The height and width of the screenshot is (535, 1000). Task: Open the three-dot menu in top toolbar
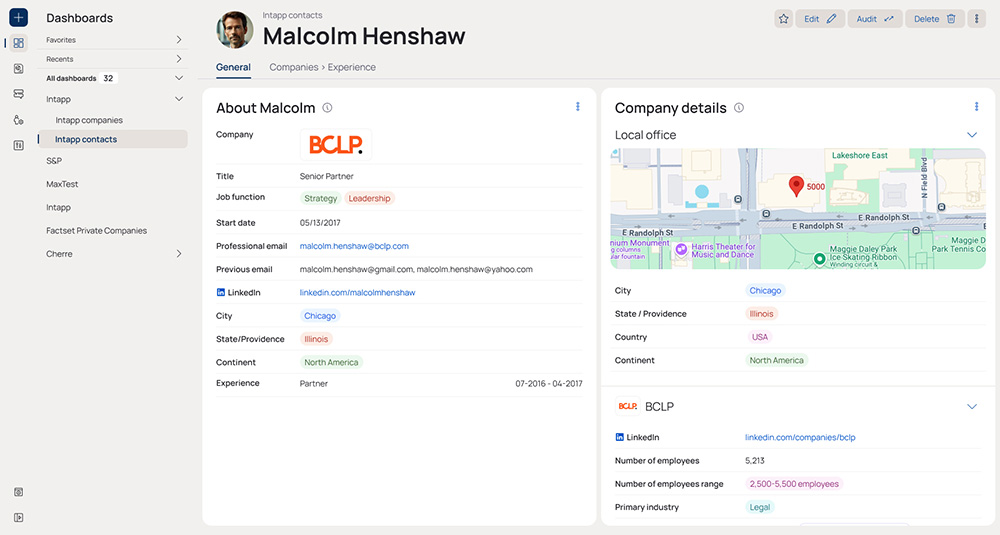977,18
